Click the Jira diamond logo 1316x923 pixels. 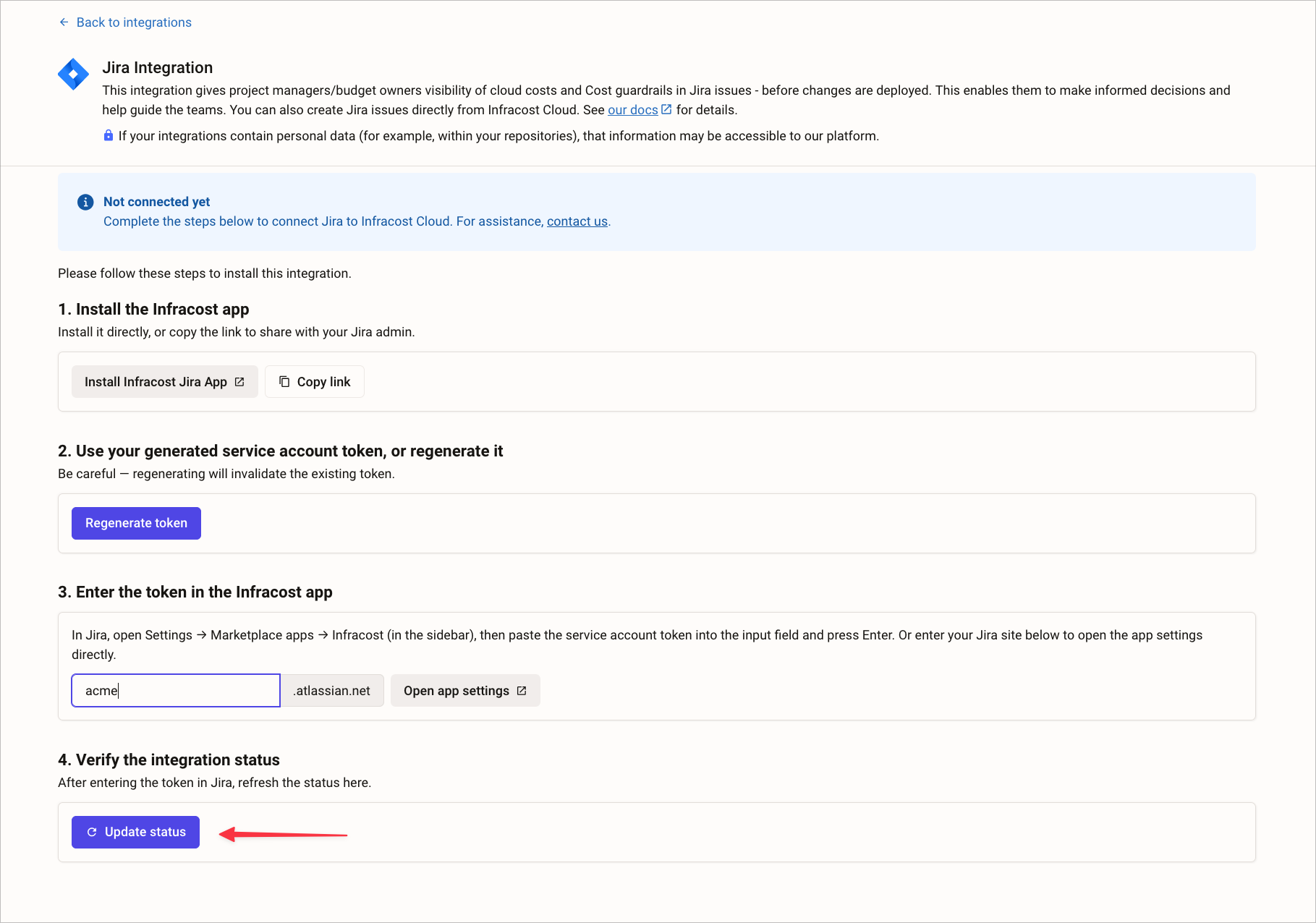73,74
